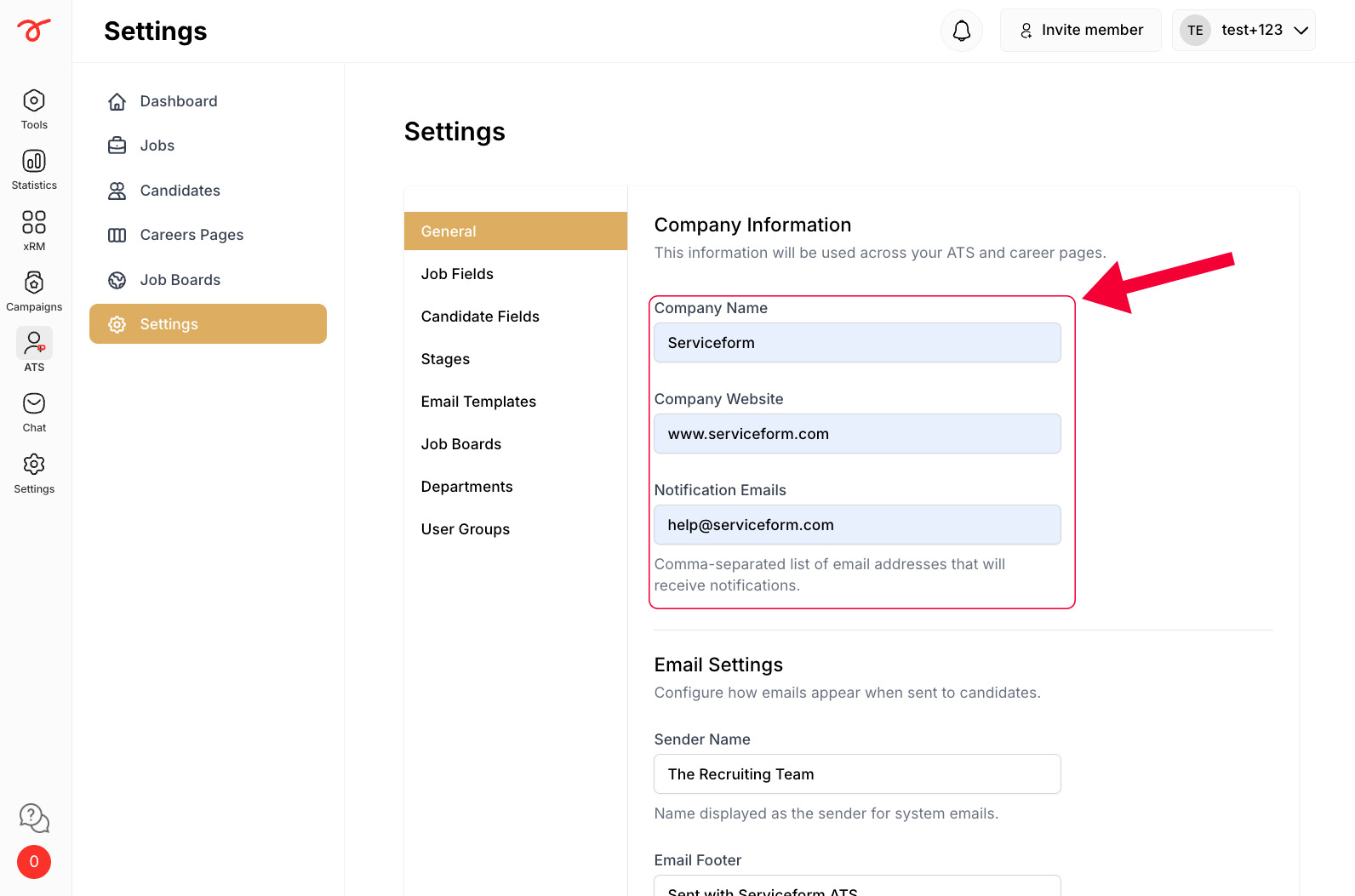Go to Dashboard

click(x=208, y=101)
